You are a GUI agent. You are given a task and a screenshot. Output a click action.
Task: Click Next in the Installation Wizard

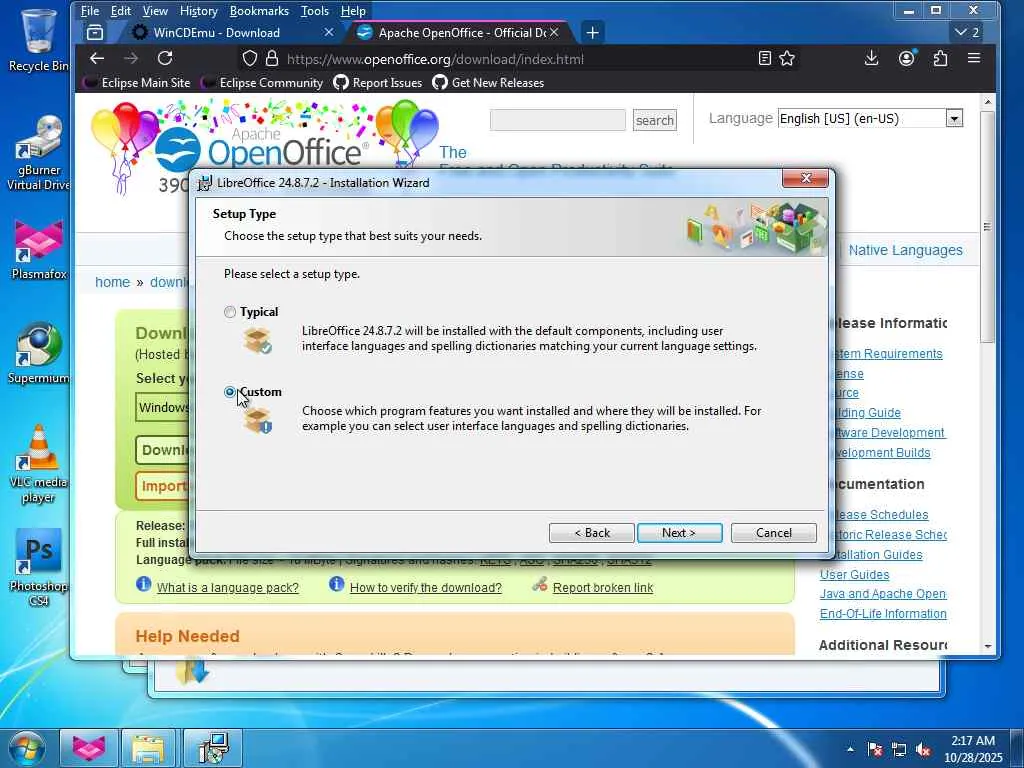(679, 533)
